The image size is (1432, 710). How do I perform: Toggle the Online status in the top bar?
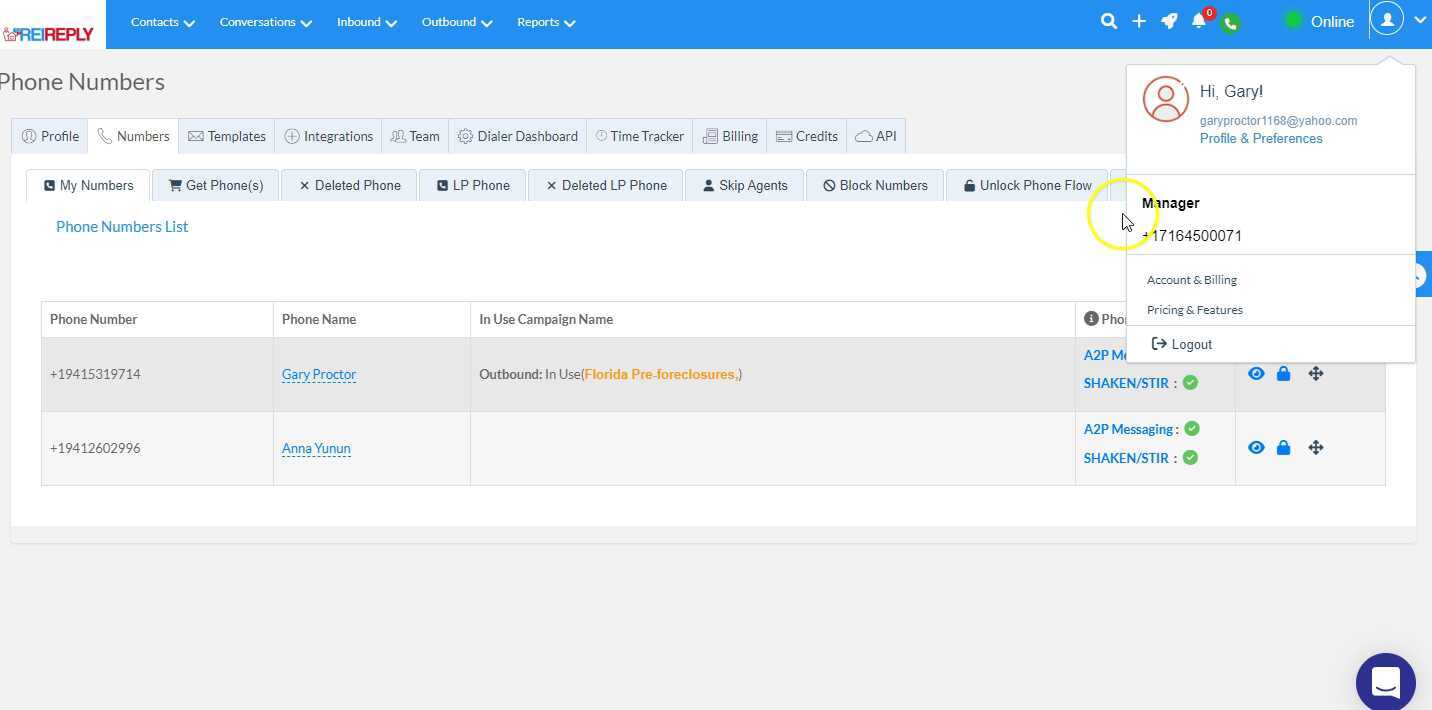pyautogui.click(x=1331, y=21)
